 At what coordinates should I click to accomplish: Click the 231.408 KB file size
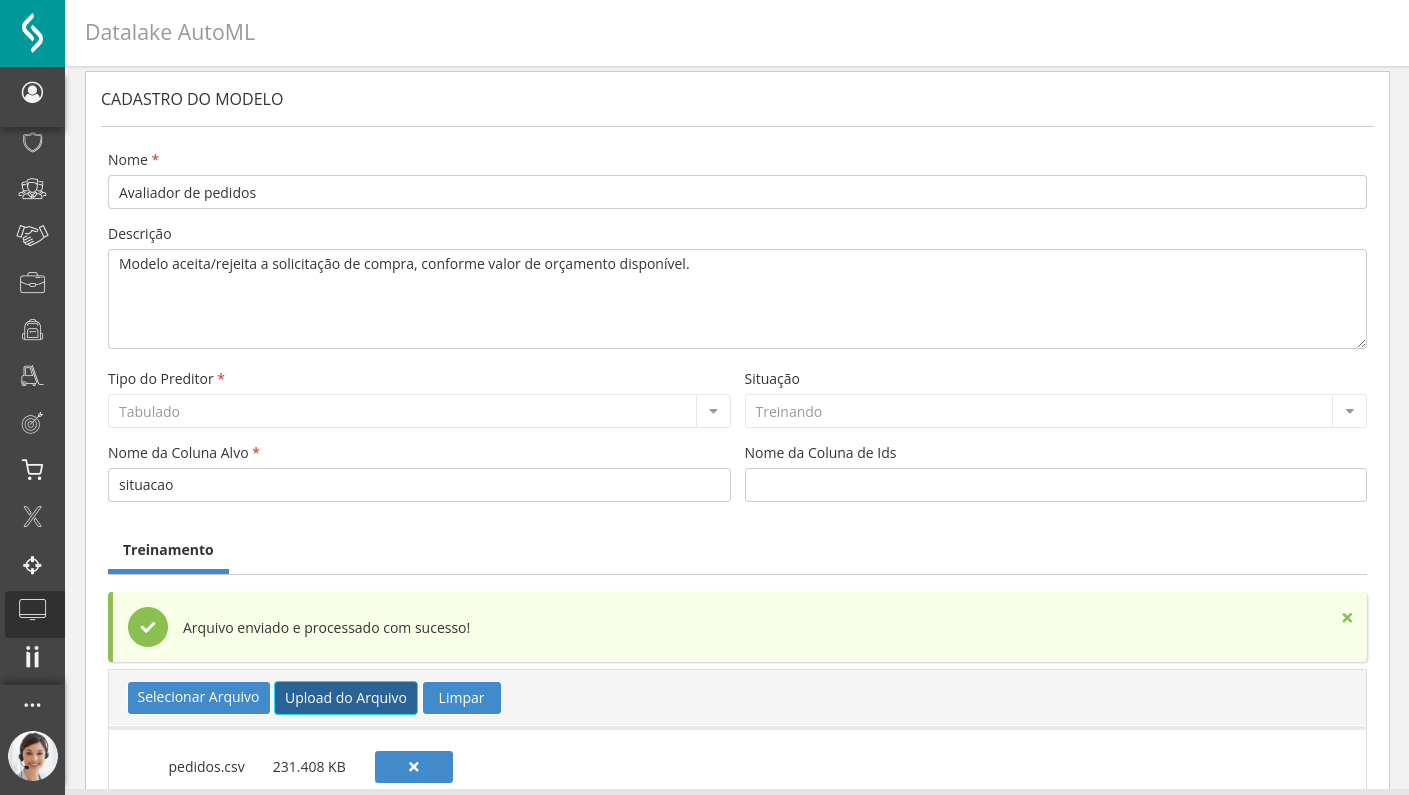coord(309,767)
